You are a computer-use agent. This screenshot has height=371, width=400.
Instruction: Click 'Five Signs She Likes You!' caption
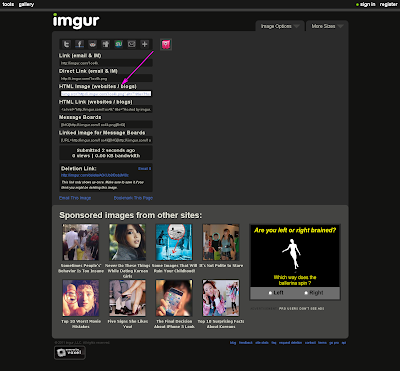tap(127, 324)
